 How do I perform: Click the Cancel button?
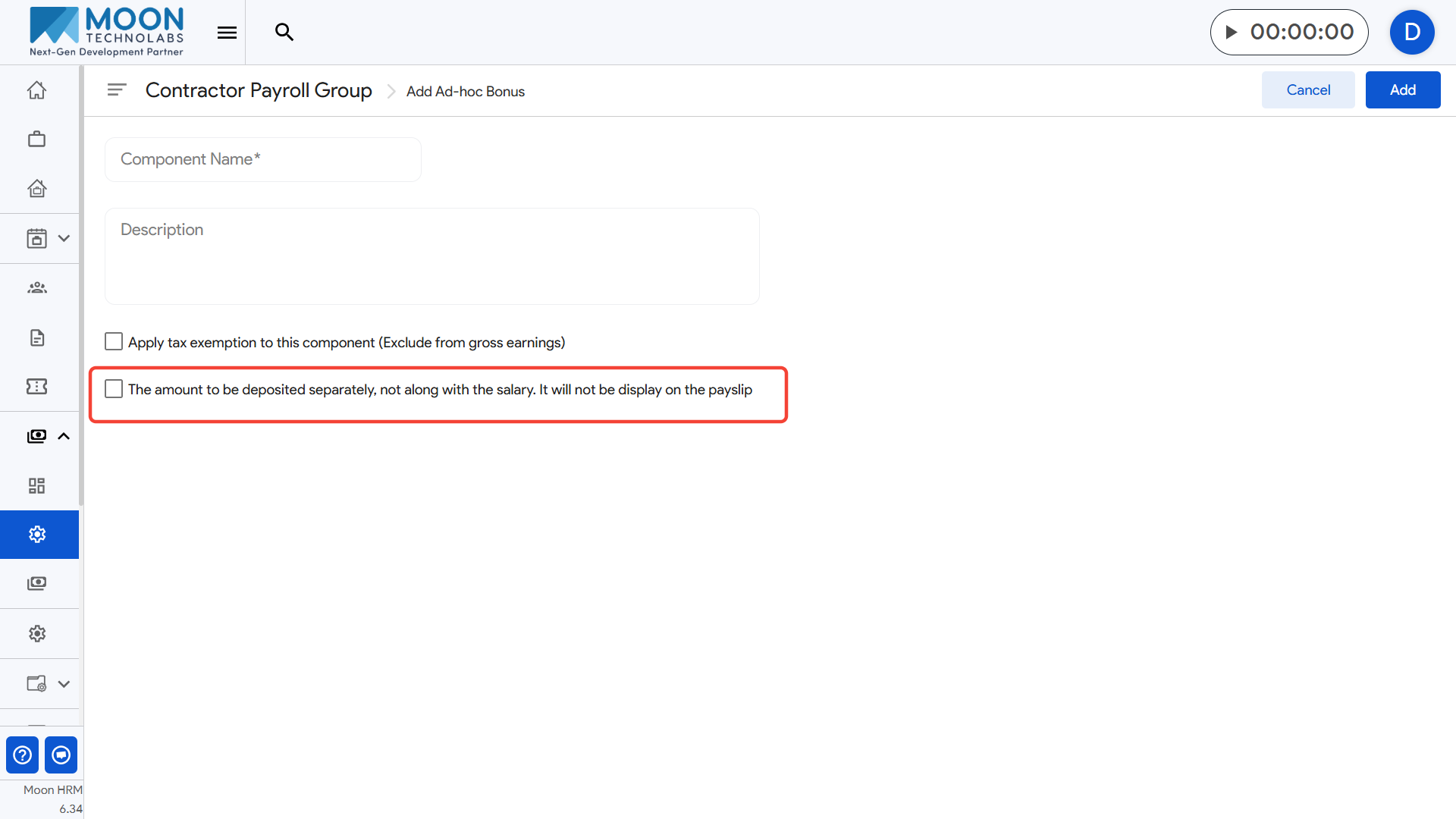click(x=1308, y=90)
